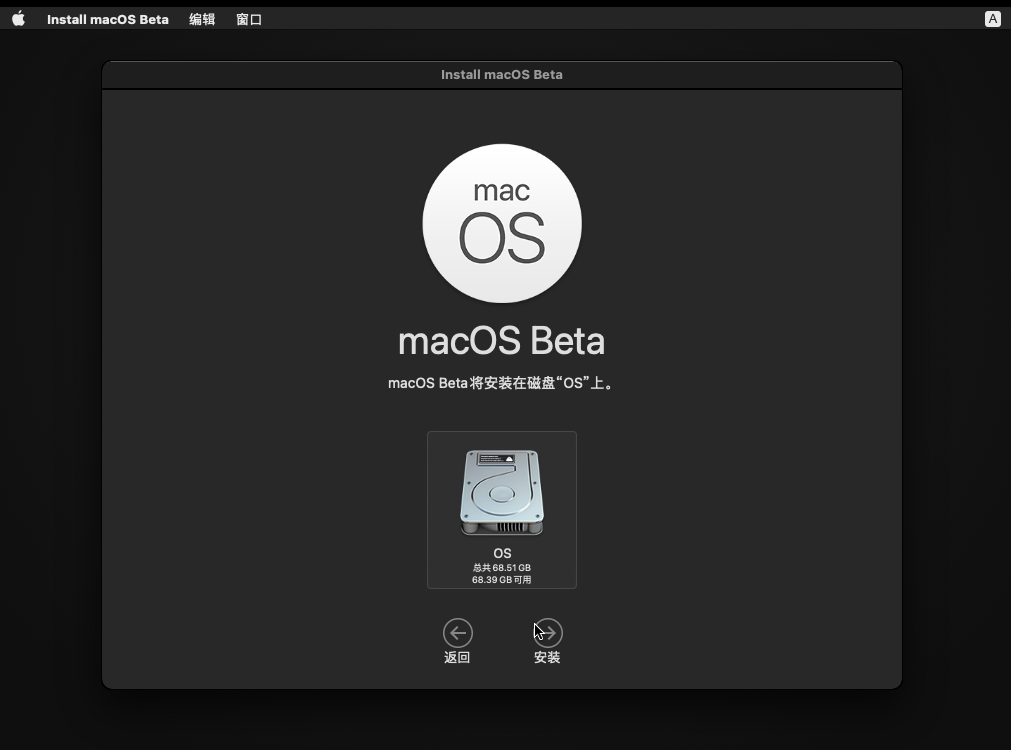Click the install arrow (安装) icon
This screenshot has width=1011, height=750.
[547, 633]
